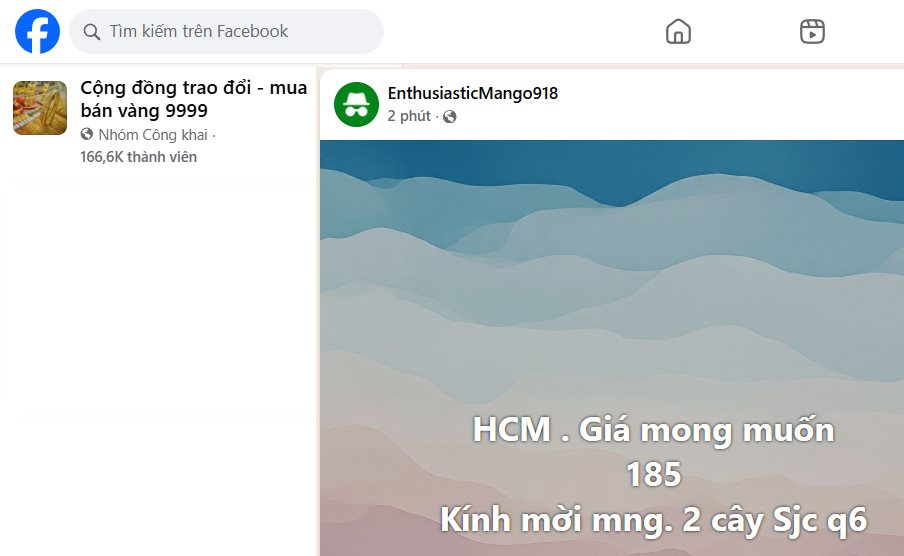Click the 'Kính mời mng. 2 cây Sjc q6' line
904x556 pixels.
[x=654, y=520]
